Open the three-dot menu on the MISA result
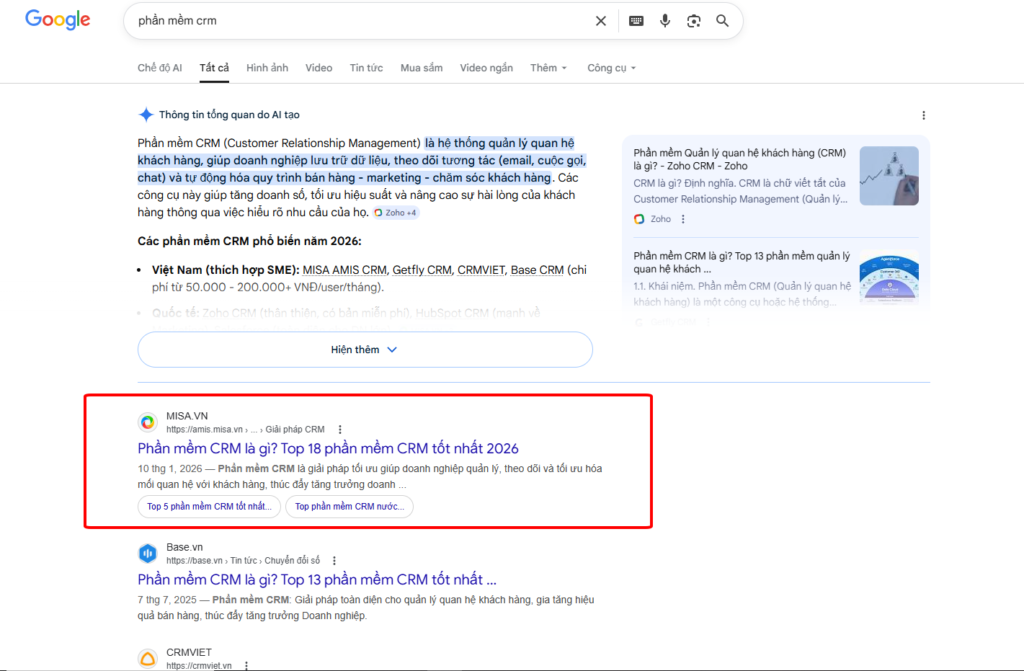Screen dimensions: 1024x671 pyautogui.click(x=340, y=428)
